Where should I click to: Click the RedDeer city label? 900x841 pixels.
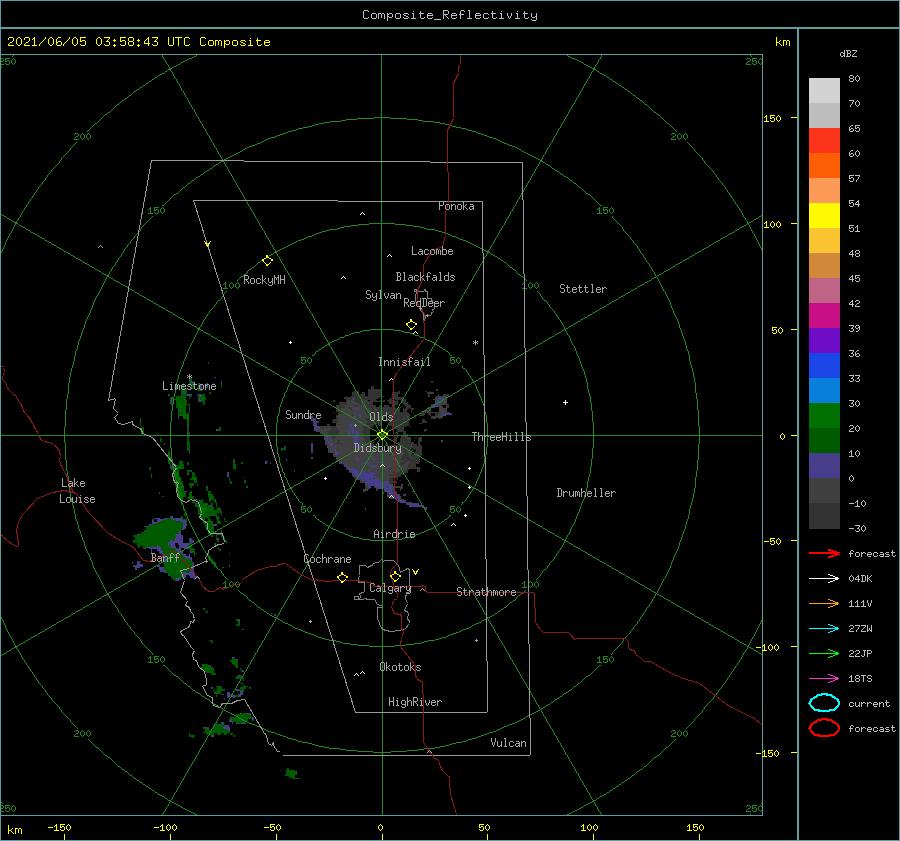[424, 303]
